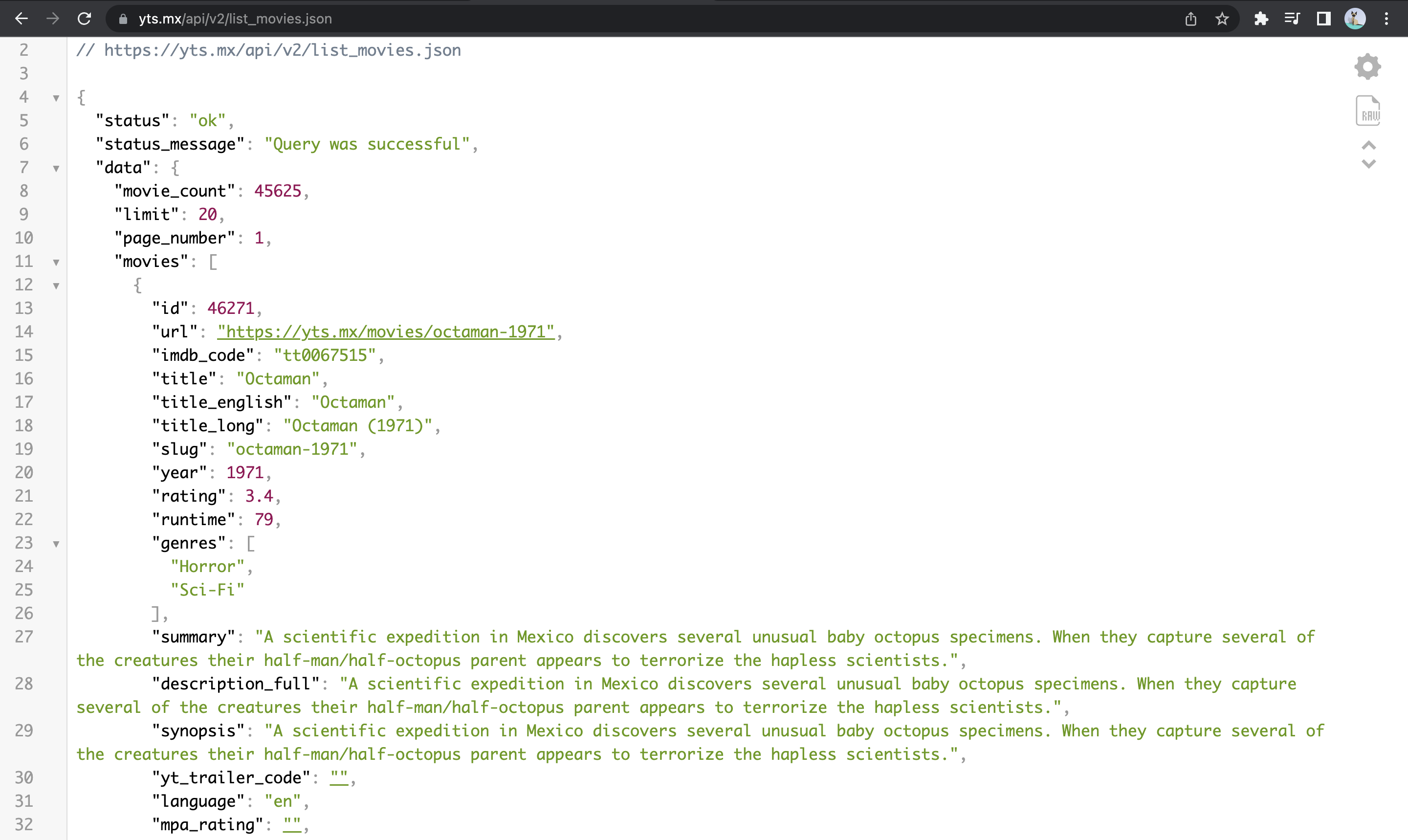Image resolution: width=1408 pixels, height=840 pixels.
Task: Open the JSON viewer settings gear
Action: tap(1367, 67)
